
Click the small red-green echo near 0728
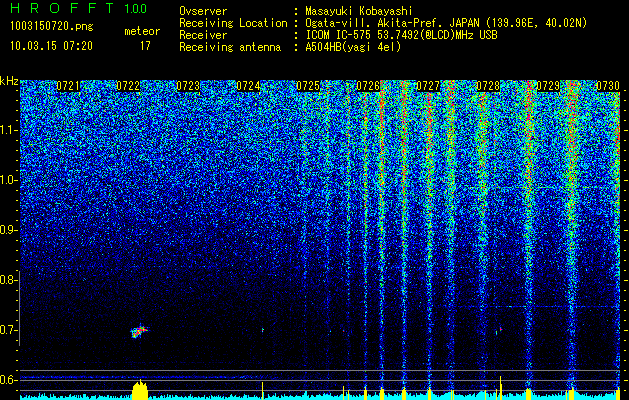pyautogui.click(x=498, y=331)
